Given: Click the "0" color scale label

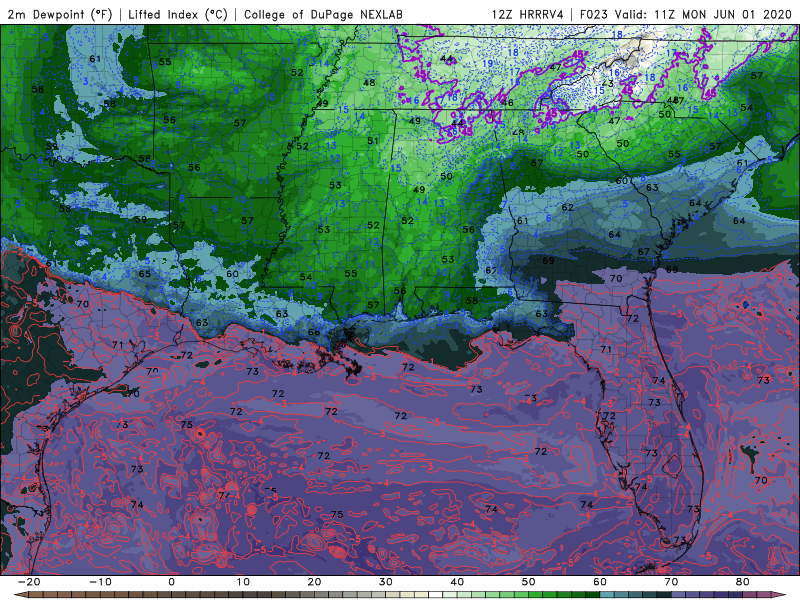Looking at the screenshot, I should (171, 582).
